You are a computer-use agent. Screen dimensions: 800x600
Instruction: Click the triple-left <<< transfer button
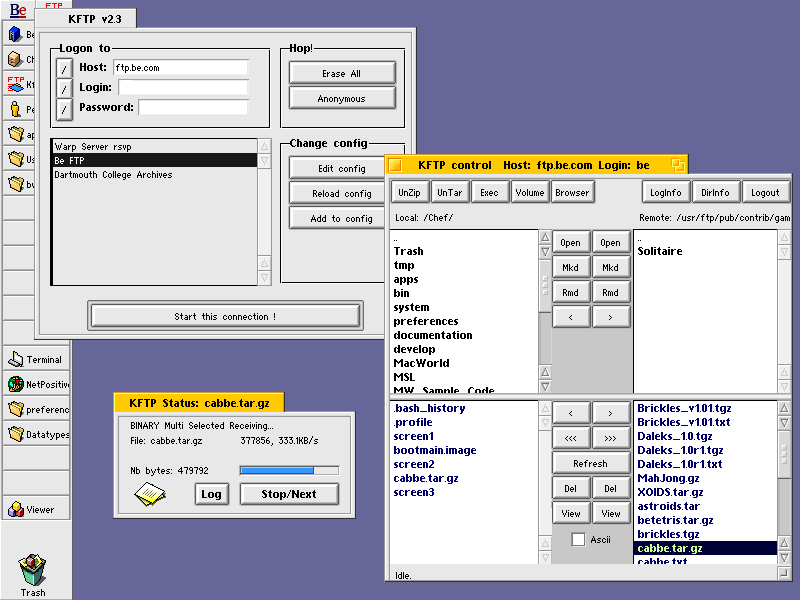click(x=570, y=438)
